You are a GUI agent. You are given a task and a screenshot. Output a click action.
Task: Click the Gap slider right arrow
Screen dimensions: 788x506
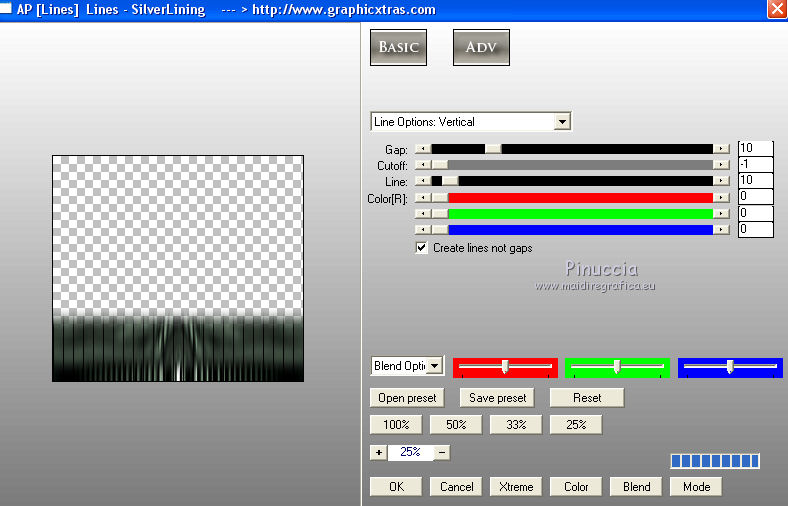pyautogui.click(x=721, y=149)
